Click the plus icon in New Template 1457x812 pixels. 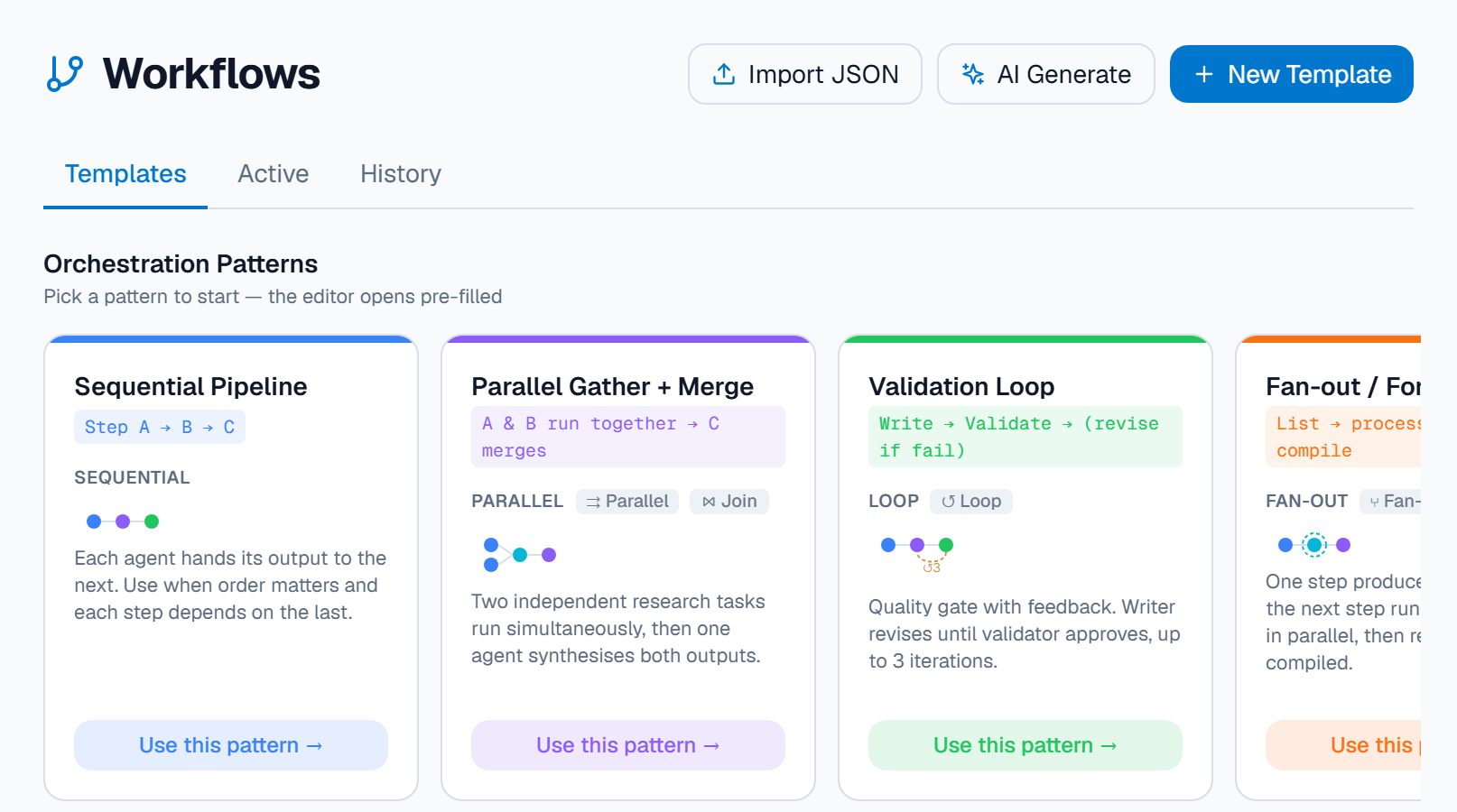coord(1204,74)
